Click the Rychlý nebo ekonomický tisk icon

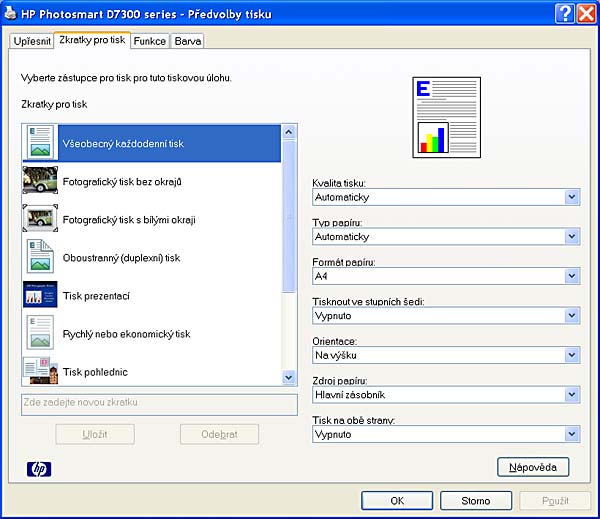click(x=40, y=333)
